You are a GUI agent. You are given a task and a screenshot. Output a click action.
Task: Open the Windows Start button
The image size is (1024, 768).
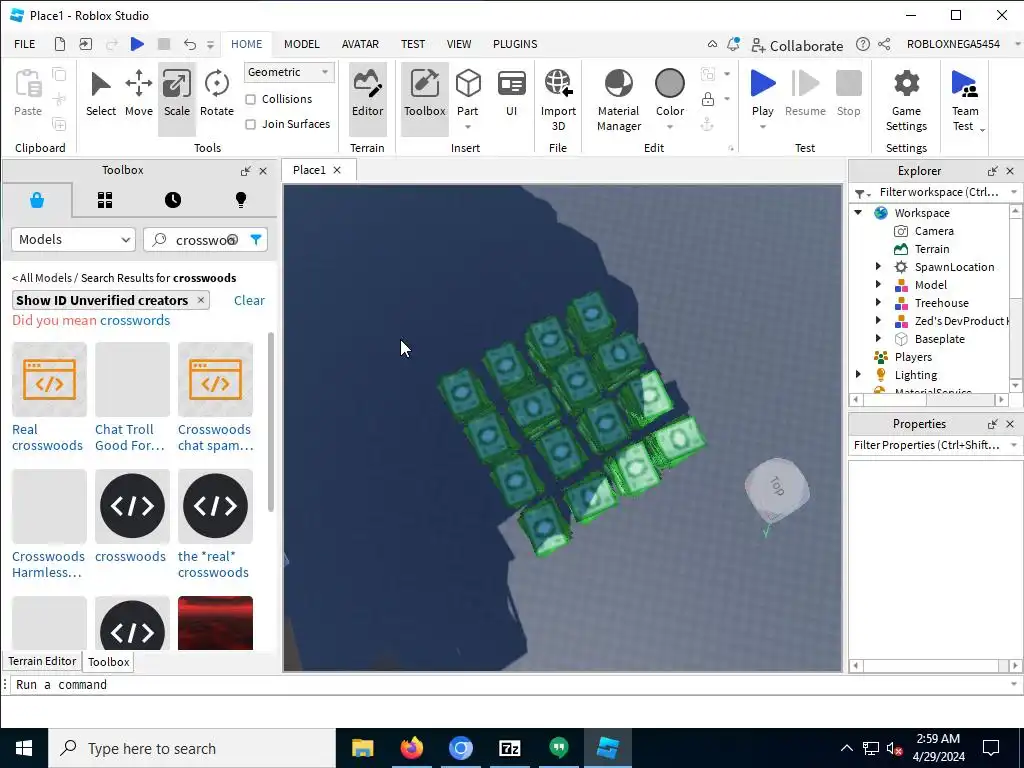[24, 748]
